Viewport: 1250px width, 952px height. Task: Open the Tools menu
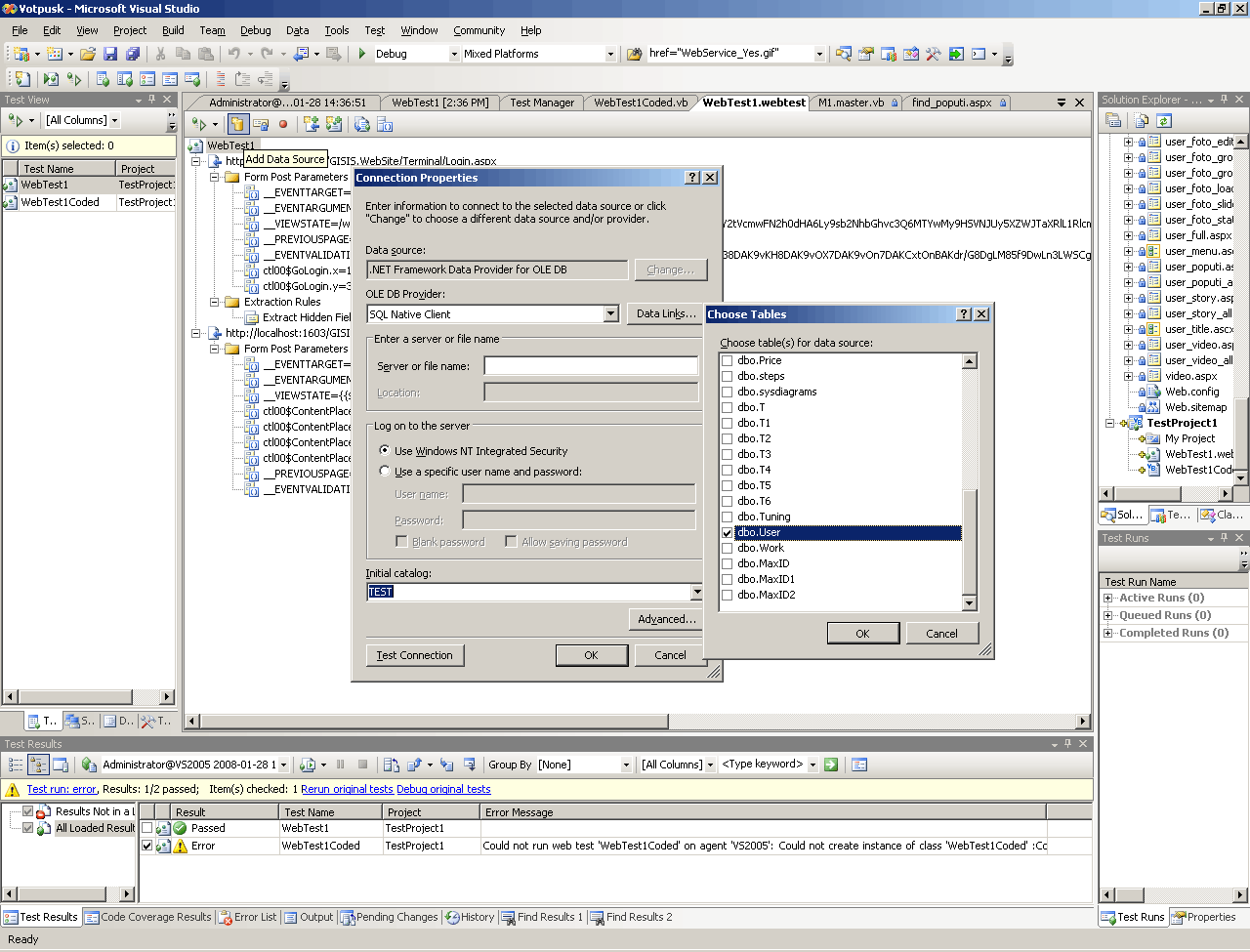(x=337, y=30)
